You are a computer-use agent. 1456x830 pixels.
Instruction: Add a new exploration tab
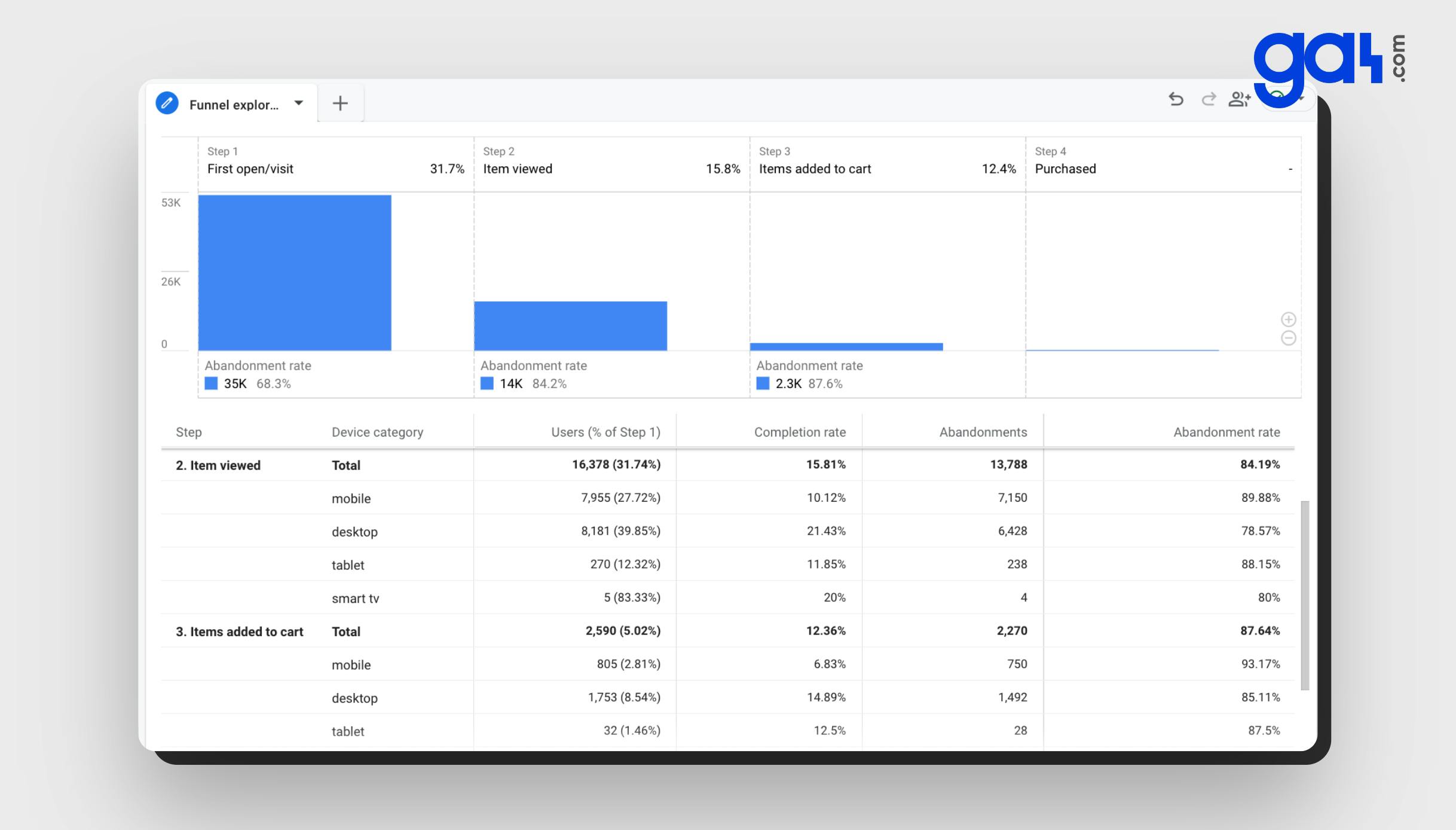(340, 103)
